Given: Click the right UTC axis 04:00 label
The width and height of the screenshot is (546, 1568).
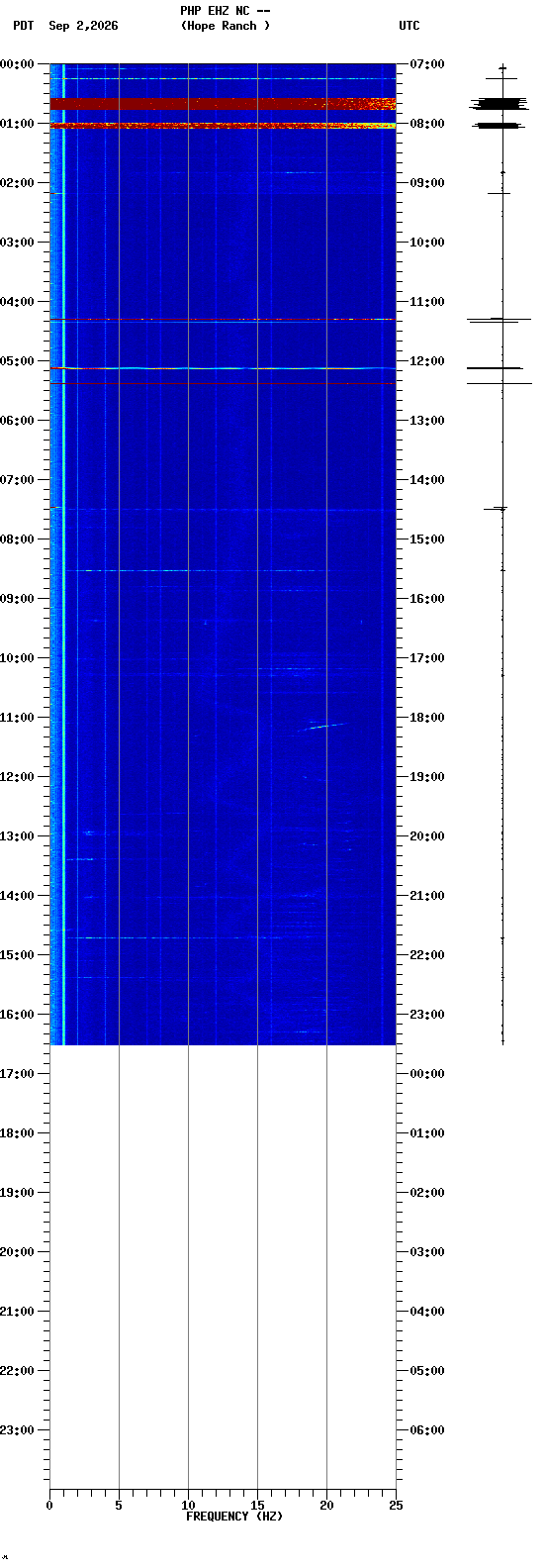Looking at the screenshot, I should coord(426,1312).
